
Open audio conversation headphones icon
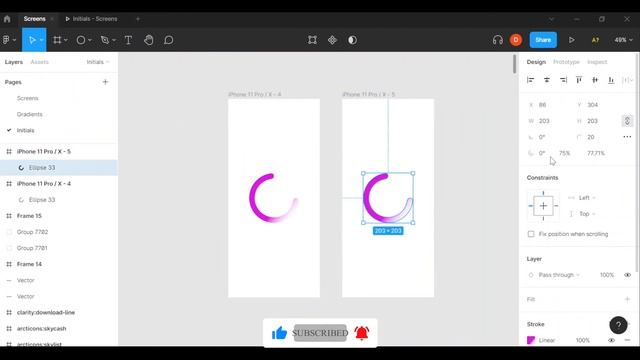(498, 40)
